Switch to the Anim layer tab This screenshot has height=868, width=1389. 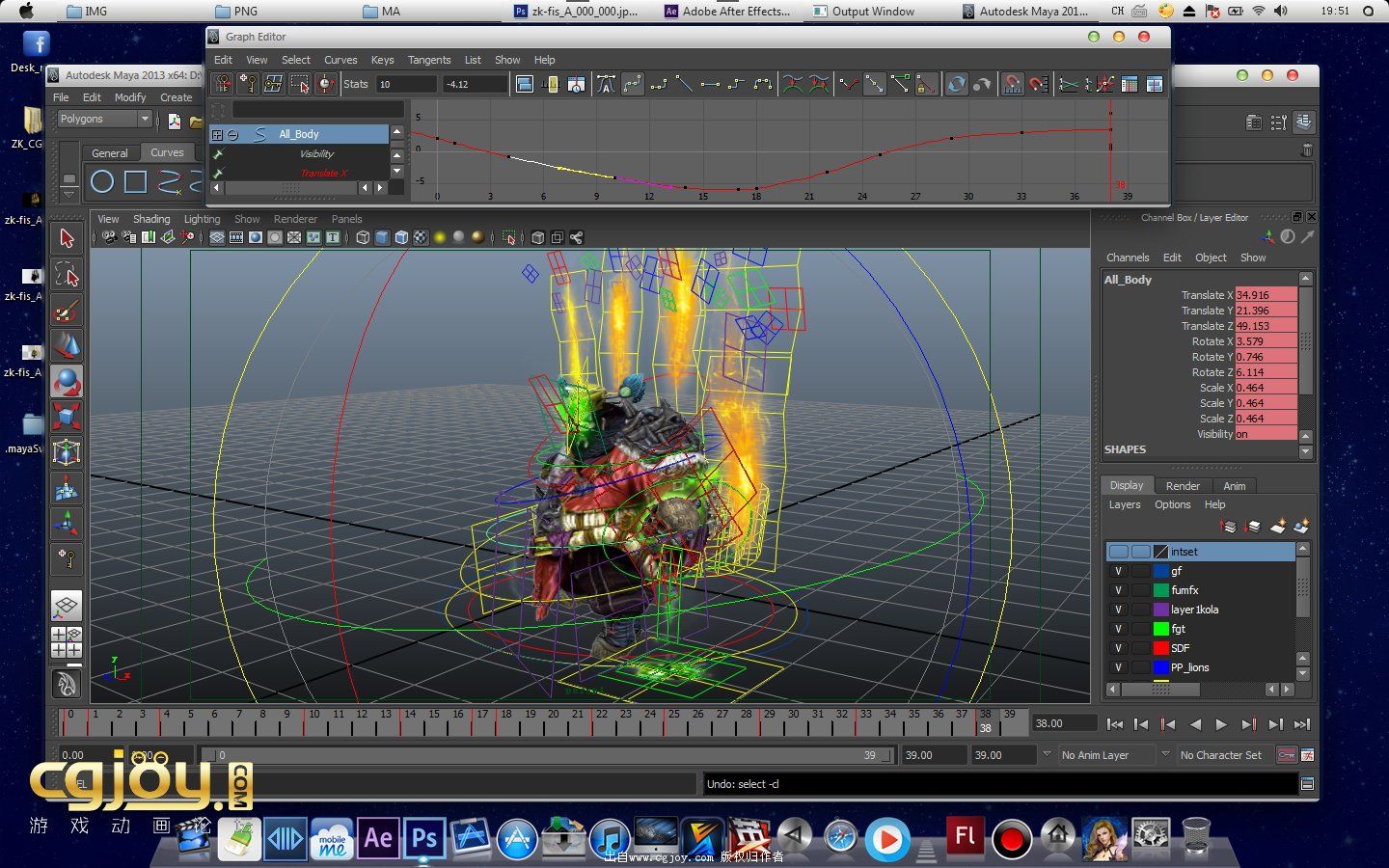click(x=1235, y=486)
